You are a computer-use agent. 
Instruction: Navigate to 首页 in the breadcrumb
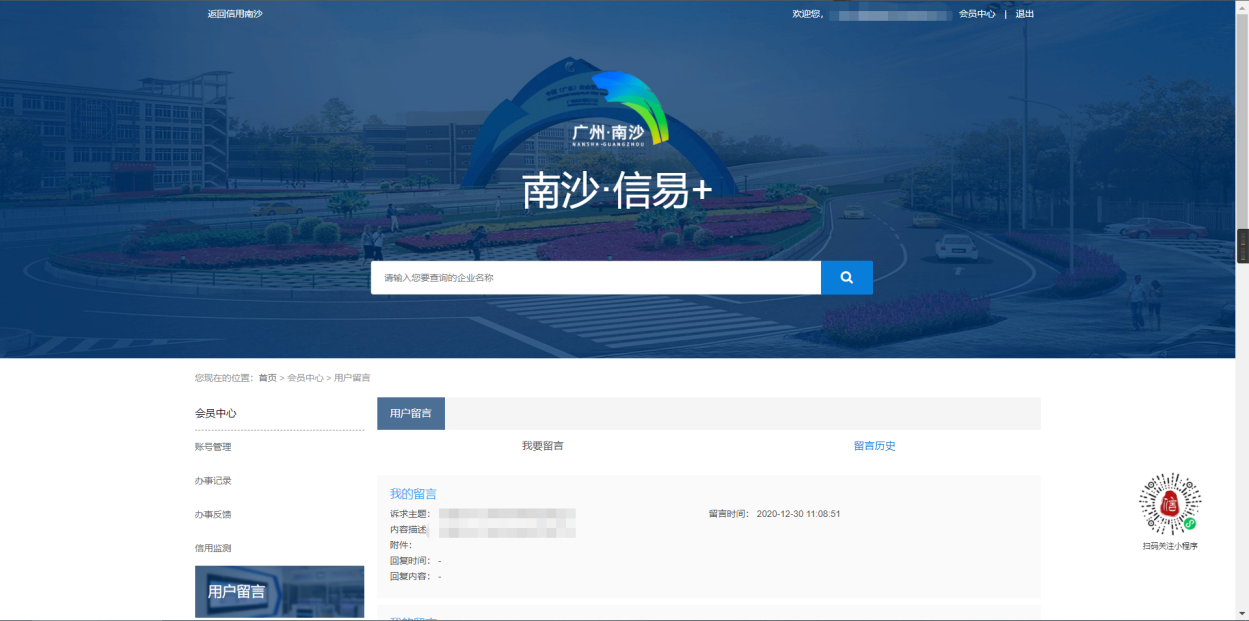tap(268, 378)
